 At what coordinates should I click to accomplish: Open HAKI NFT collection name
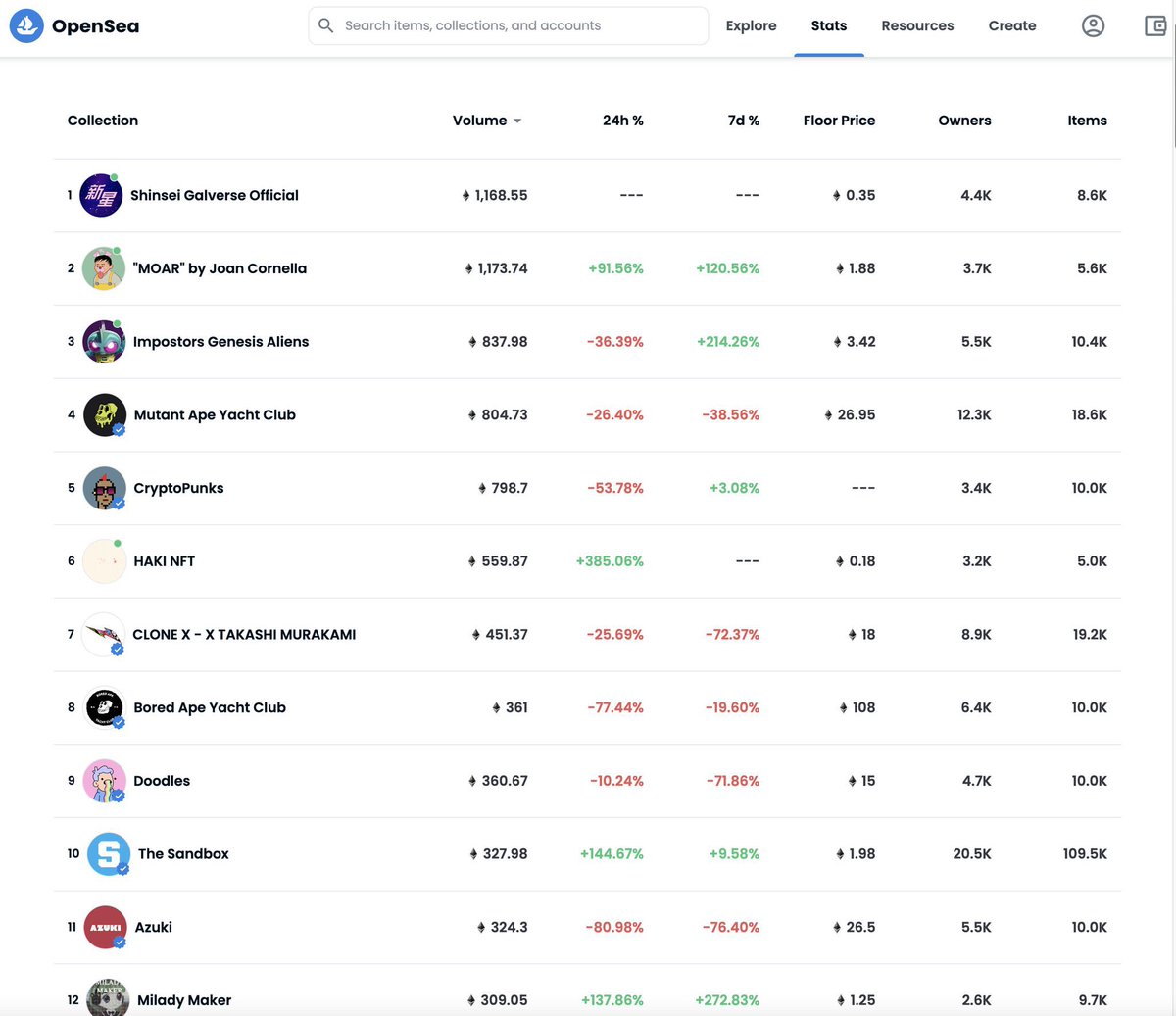click(x=164, y=561)
